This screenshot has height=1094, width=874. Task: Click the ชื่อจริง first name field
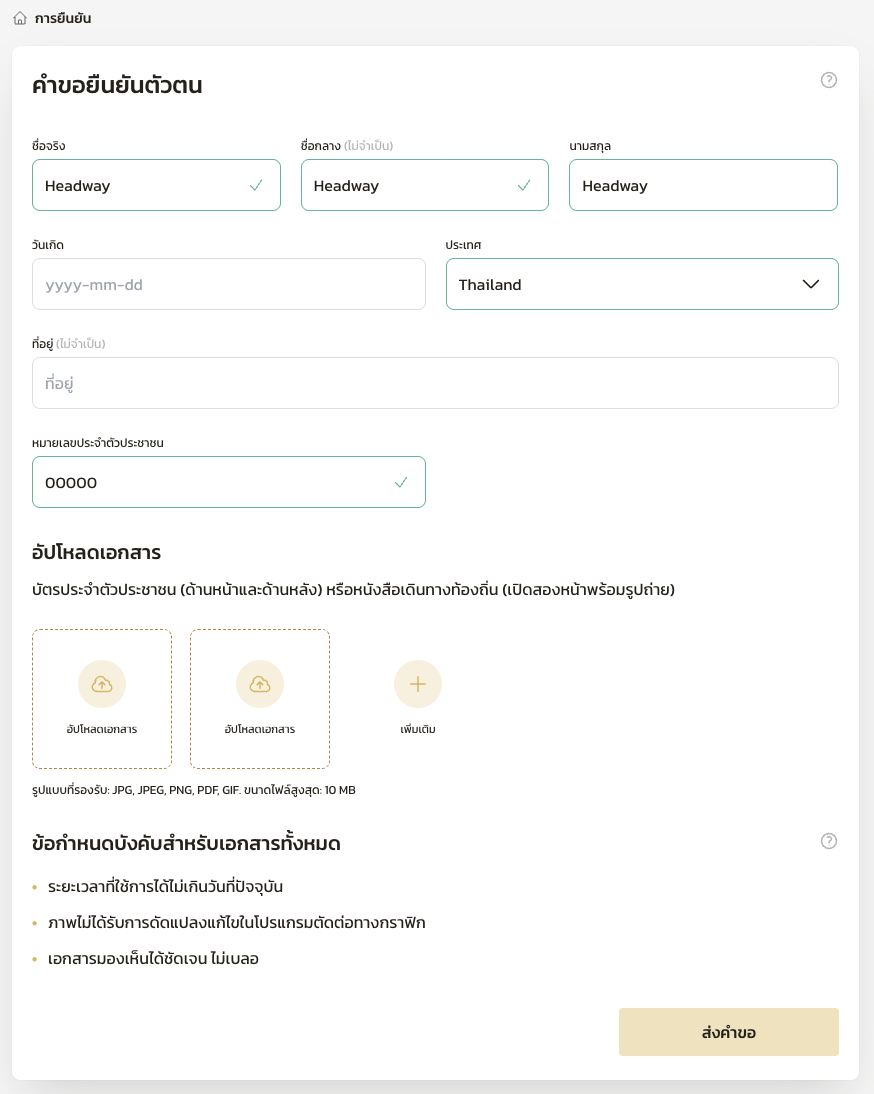coord(140,185)
